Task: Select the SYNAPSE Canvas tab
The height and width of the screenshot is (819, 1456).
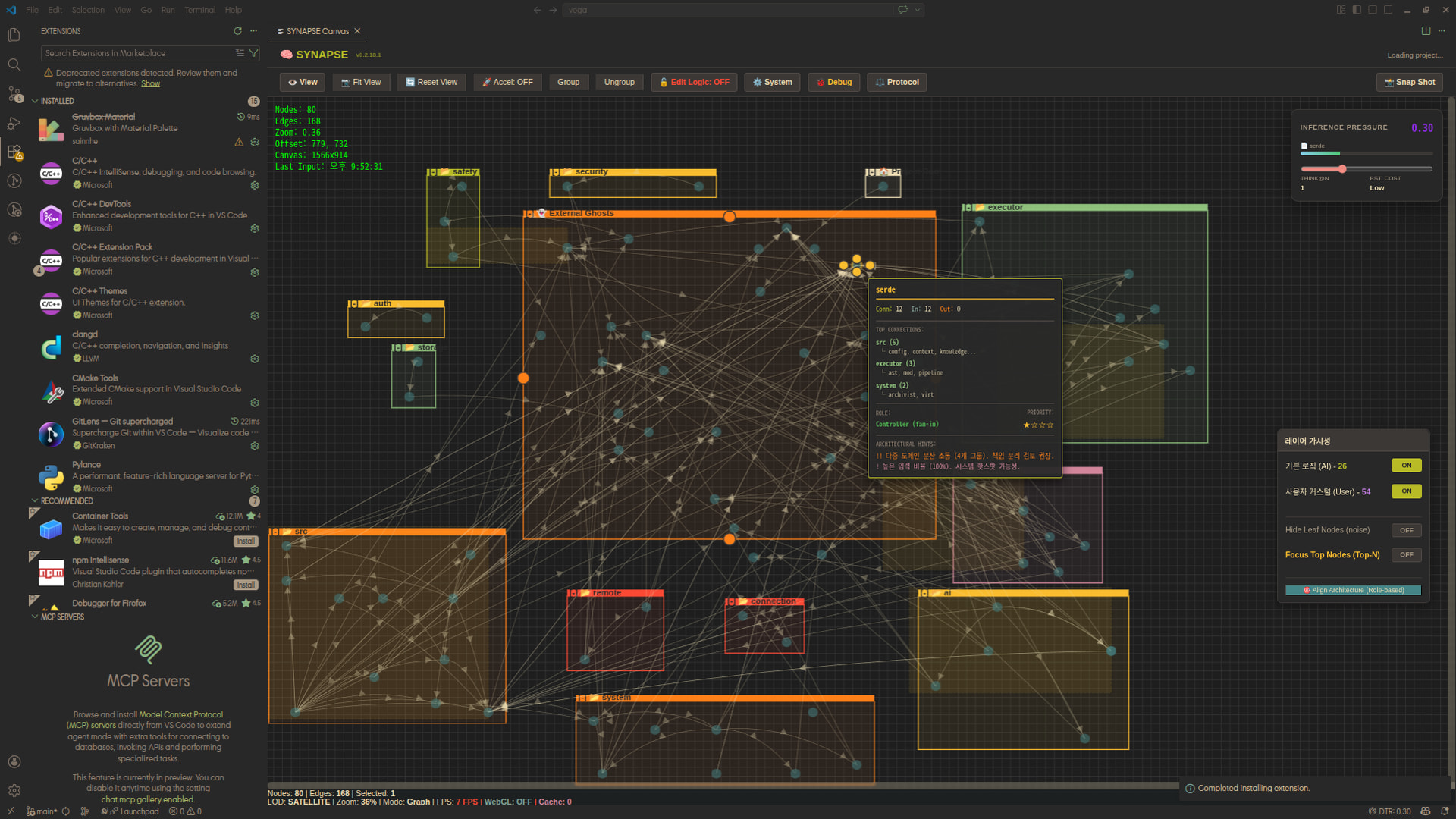Action: coord(317,31)
